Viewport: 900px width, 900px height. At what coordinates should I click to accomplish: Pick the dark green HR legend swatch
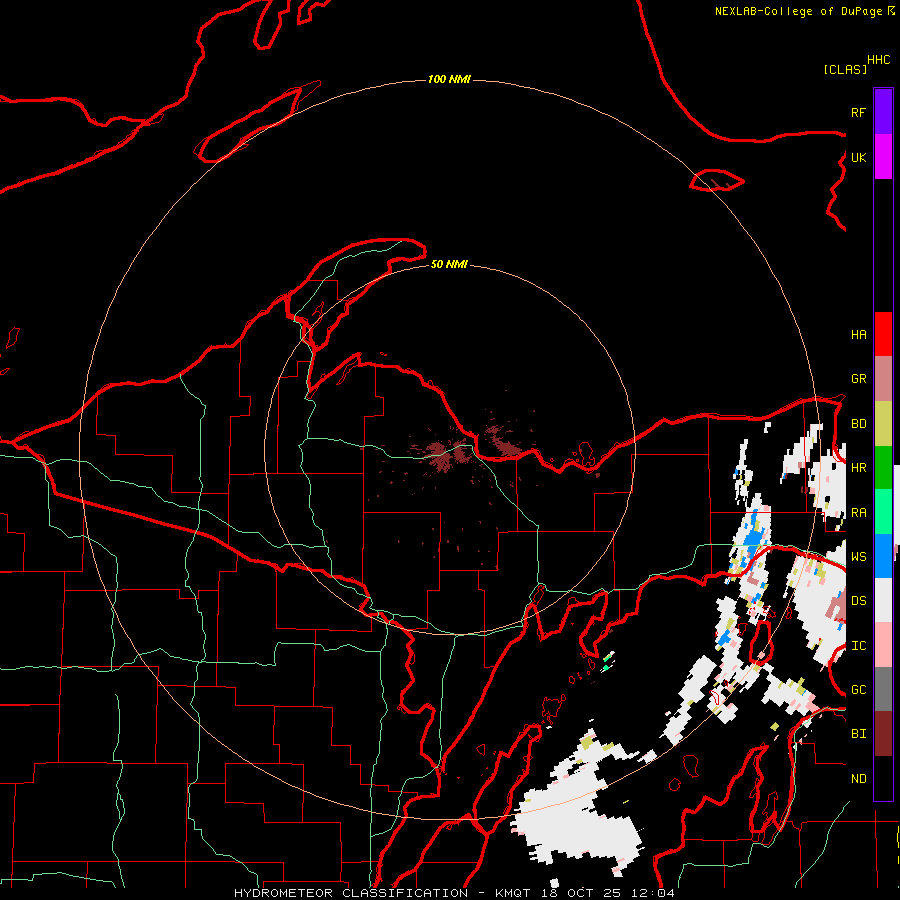[883, 468]
